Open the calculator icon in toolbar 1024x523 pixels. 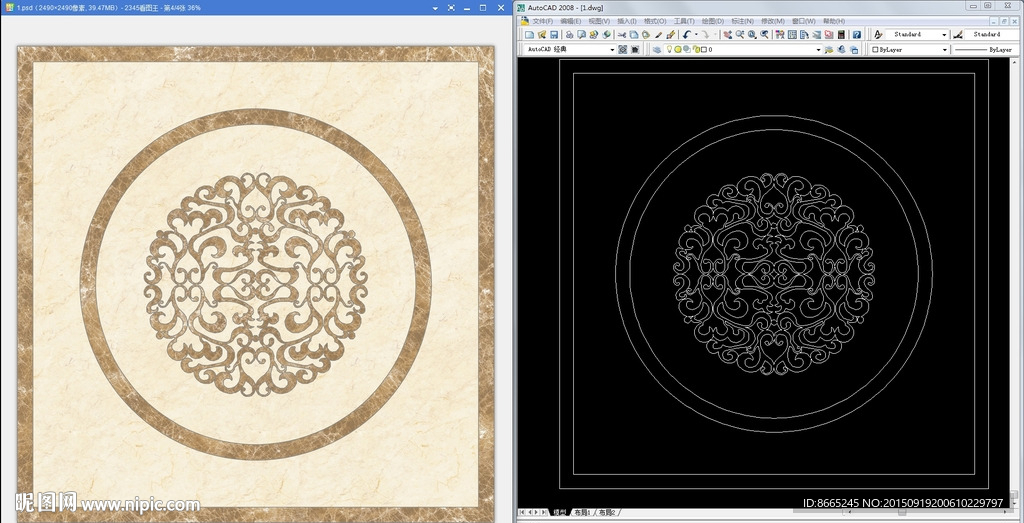pos(841,34)
